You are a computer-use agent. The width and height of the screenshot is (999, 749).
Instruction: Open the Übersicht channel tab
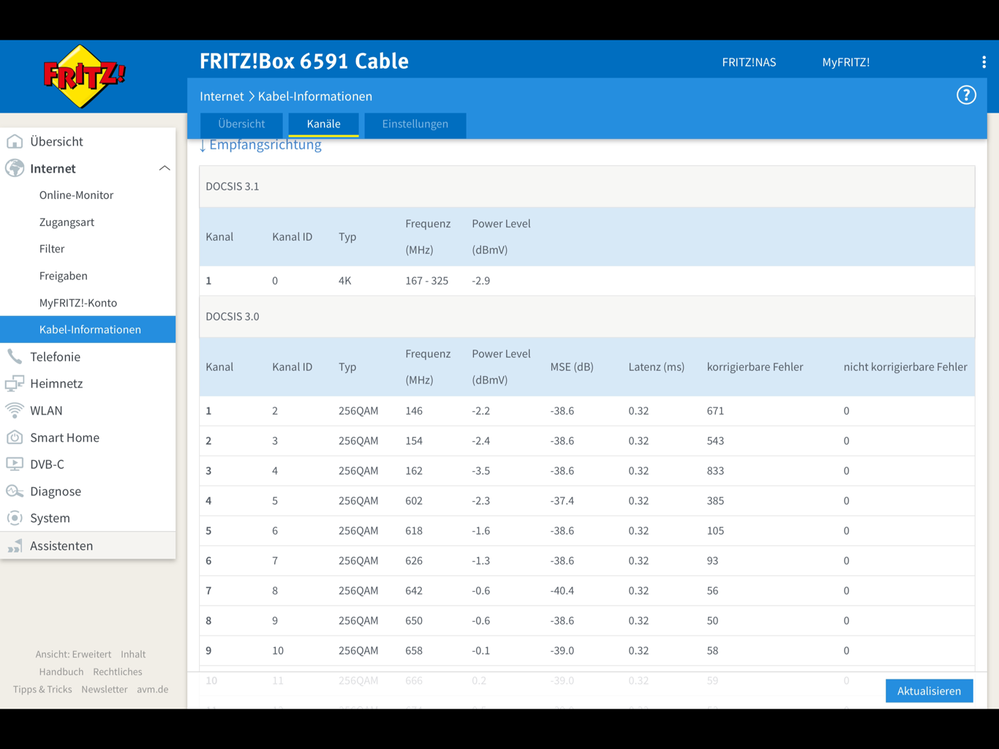(240, 126)
